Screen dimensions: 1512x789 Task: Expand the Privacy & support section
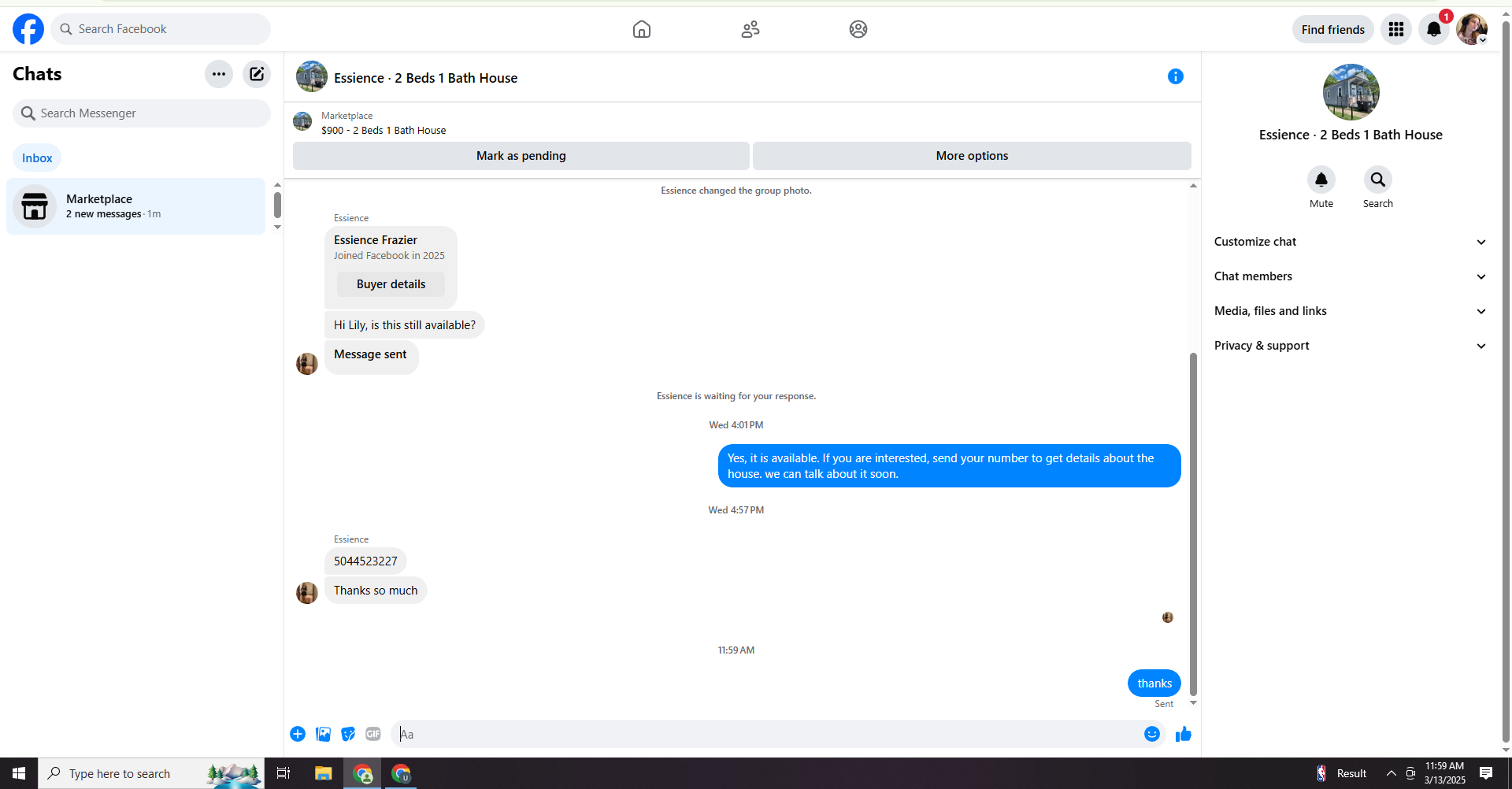(x=1351, y=346)
